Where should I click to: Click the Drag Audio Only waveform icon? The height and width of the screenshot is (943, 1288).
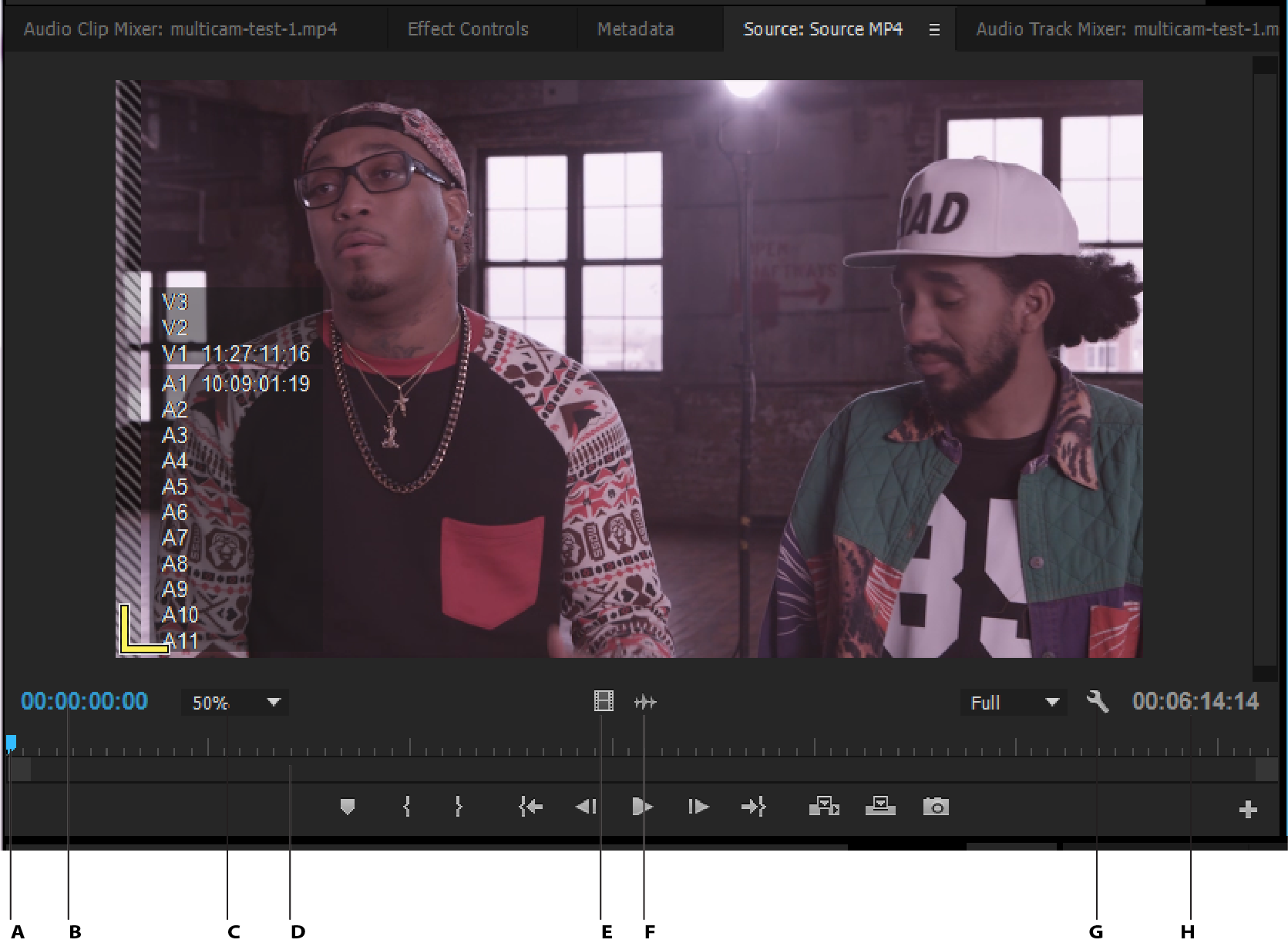click(x=645, y=702)
